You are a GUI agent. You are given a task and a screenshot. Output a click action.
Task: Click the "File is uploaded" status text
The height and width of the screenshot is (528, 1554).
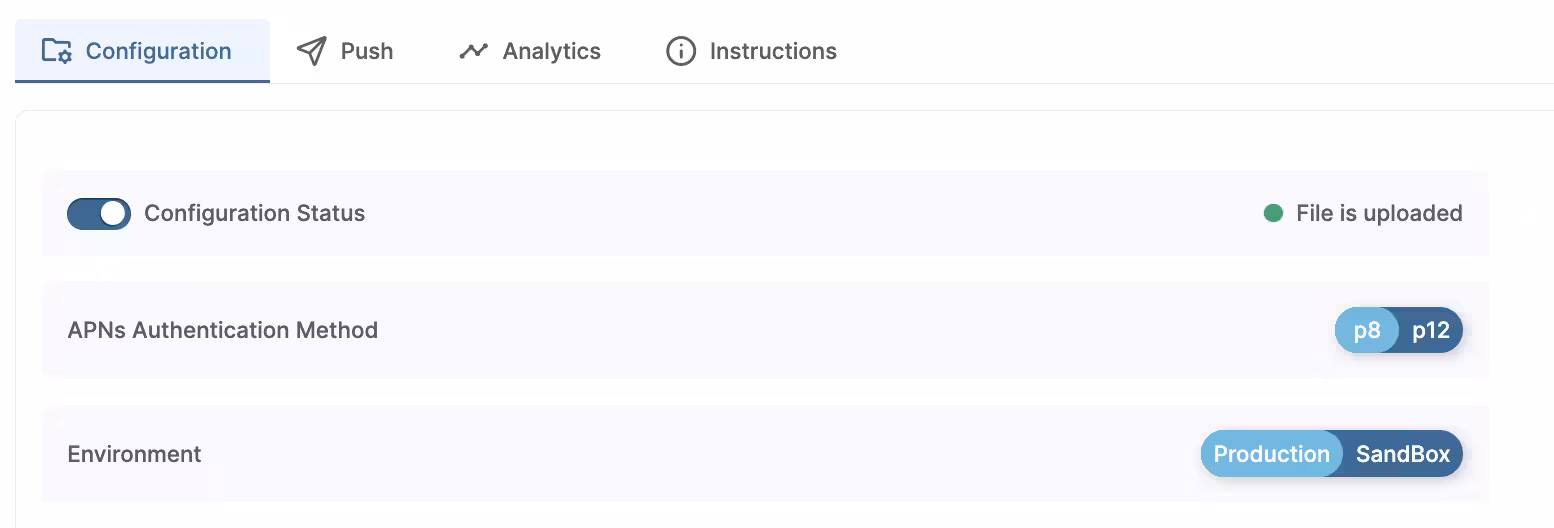(1379, 213)
